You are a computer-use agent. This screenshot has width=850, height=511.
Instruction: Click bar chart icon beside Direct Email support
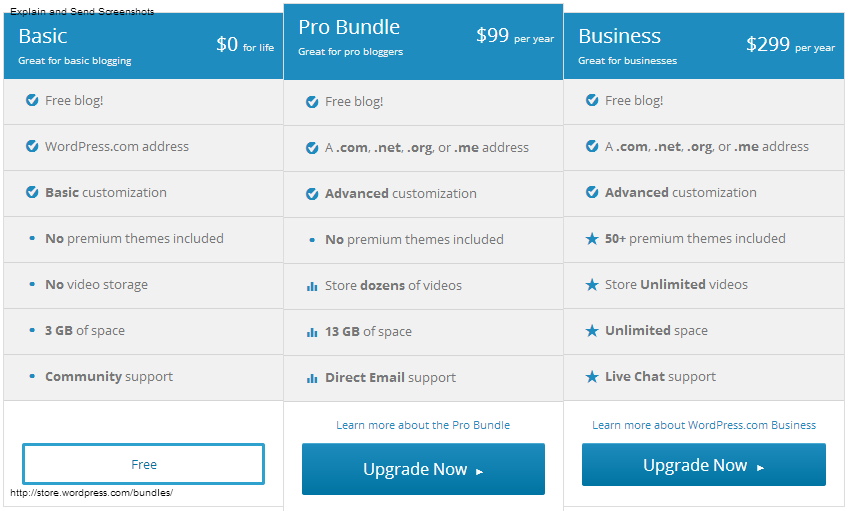312,378
